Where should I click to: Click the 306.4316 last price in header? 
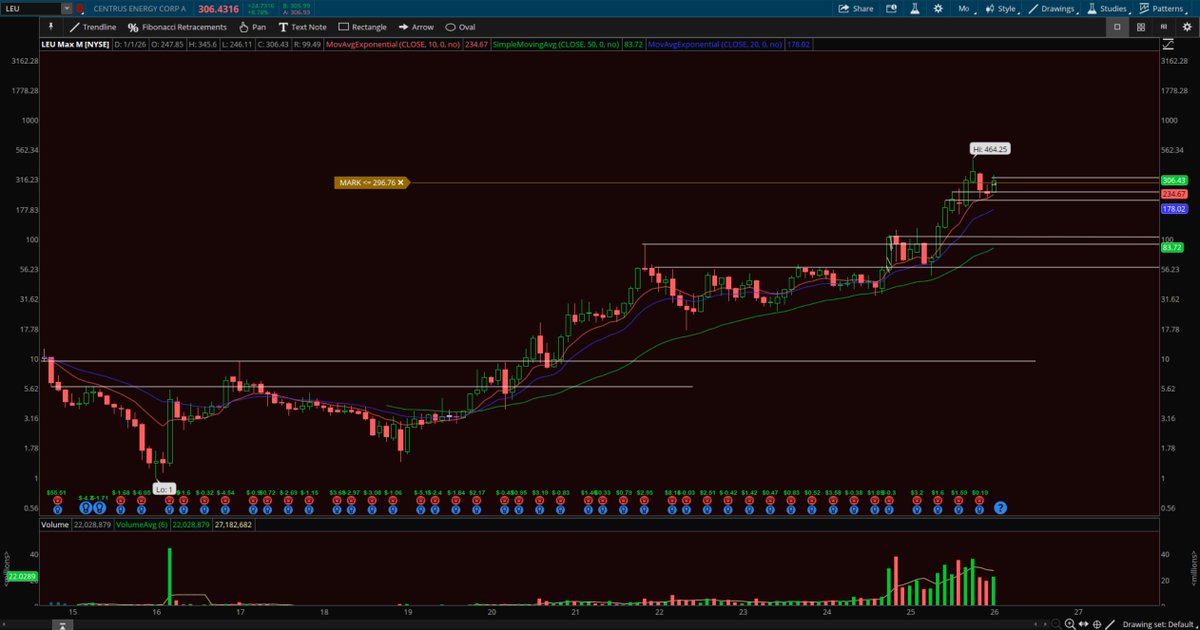point(220,8)
